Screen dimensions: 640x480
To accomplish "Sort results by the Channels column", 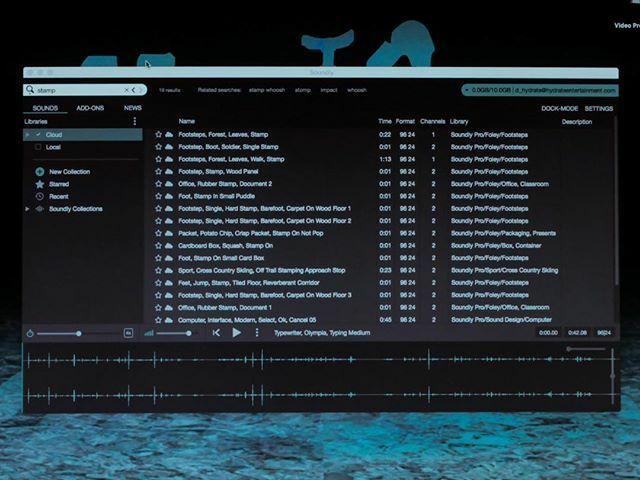I will pyautogui.click(x=433, y=121).
